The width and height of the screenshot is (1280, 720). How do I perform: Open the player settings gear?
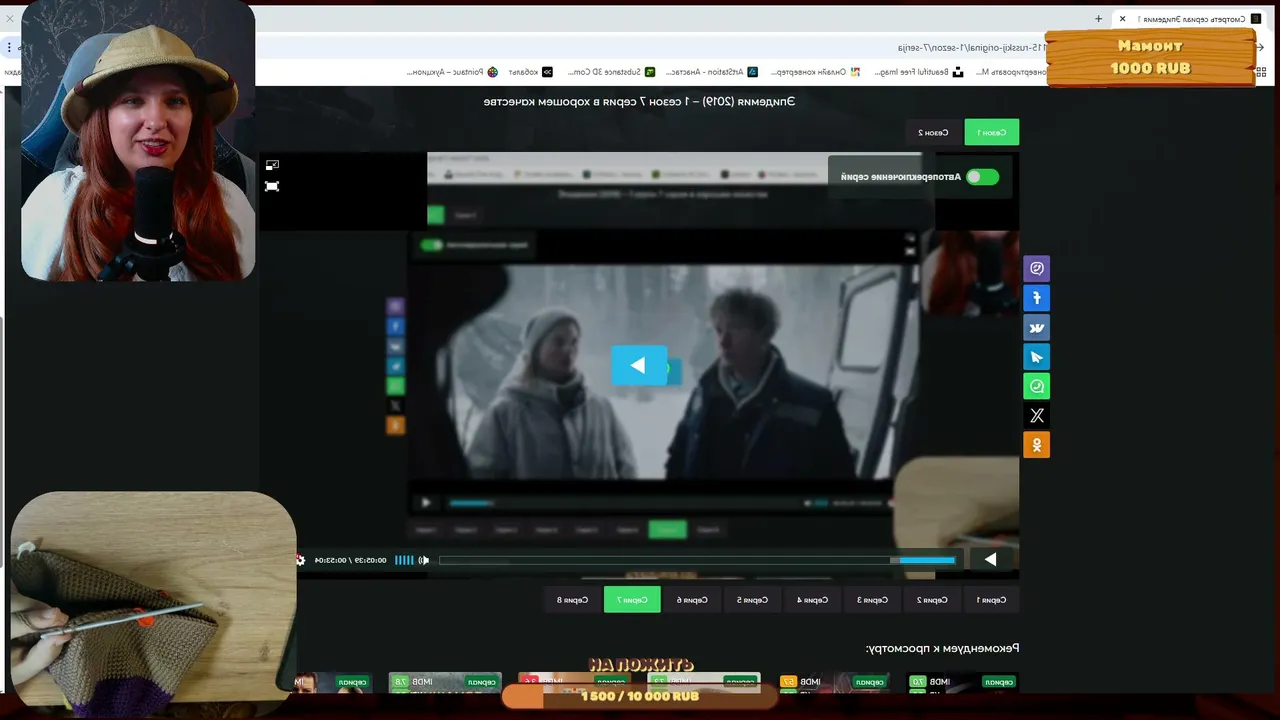tap(300, 560)
